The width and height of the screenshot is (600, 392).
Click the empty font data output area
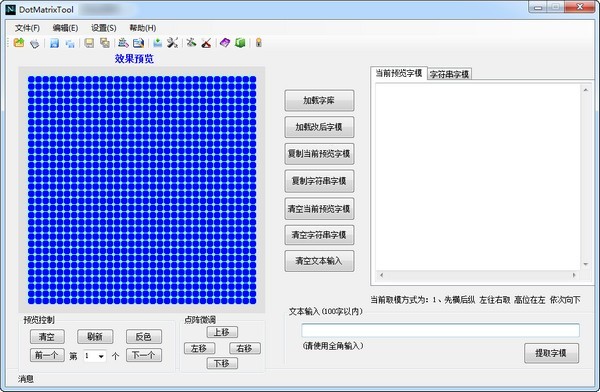pyautogui.click(x=478, y=177)
